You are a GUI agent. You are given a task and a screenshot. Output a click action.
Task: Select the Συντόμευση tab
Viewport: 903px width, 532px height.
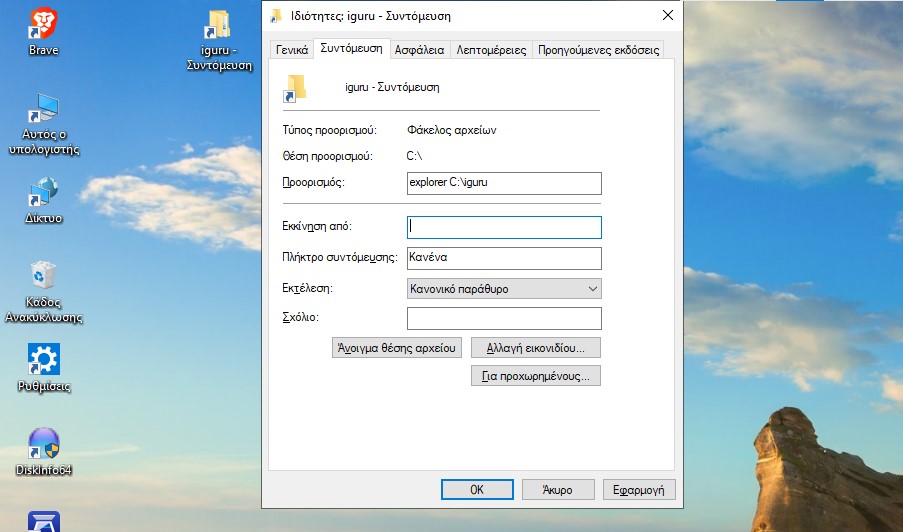(351, 48)
